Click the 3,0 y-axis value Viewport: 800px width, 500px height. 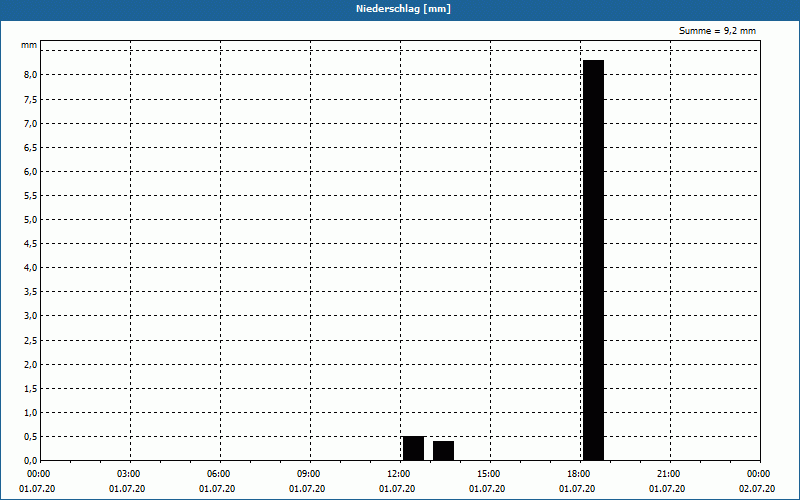(31, 315)
